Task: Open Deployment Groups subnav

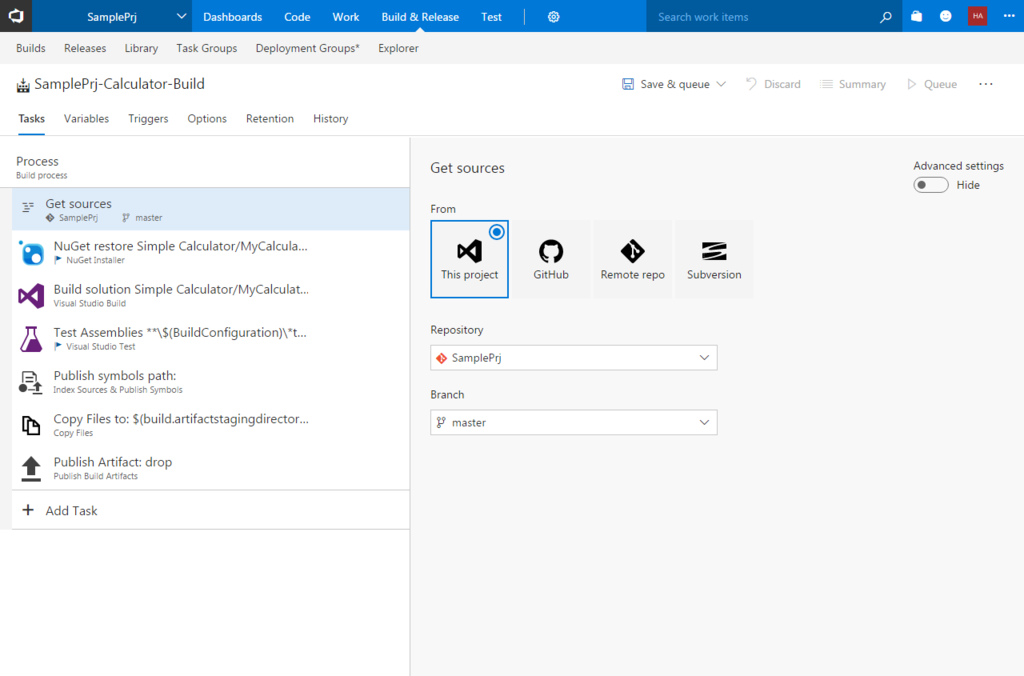Action: tap(308, 48)
